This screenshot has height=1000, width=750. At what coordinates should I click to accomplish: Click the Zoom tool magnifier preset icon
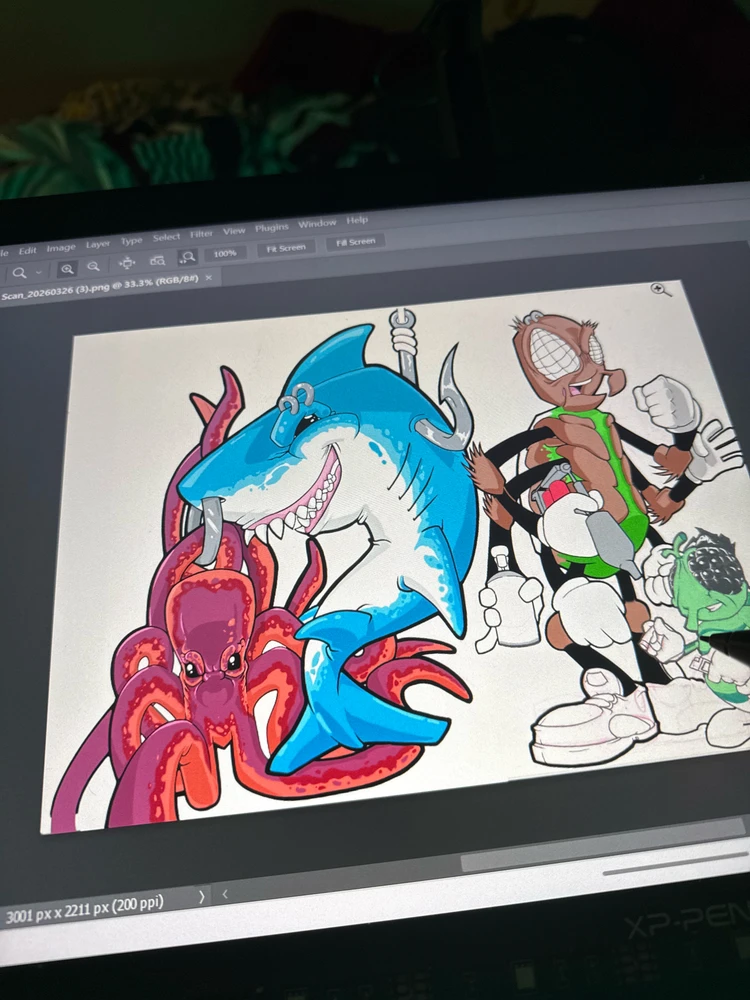[20, 273]
